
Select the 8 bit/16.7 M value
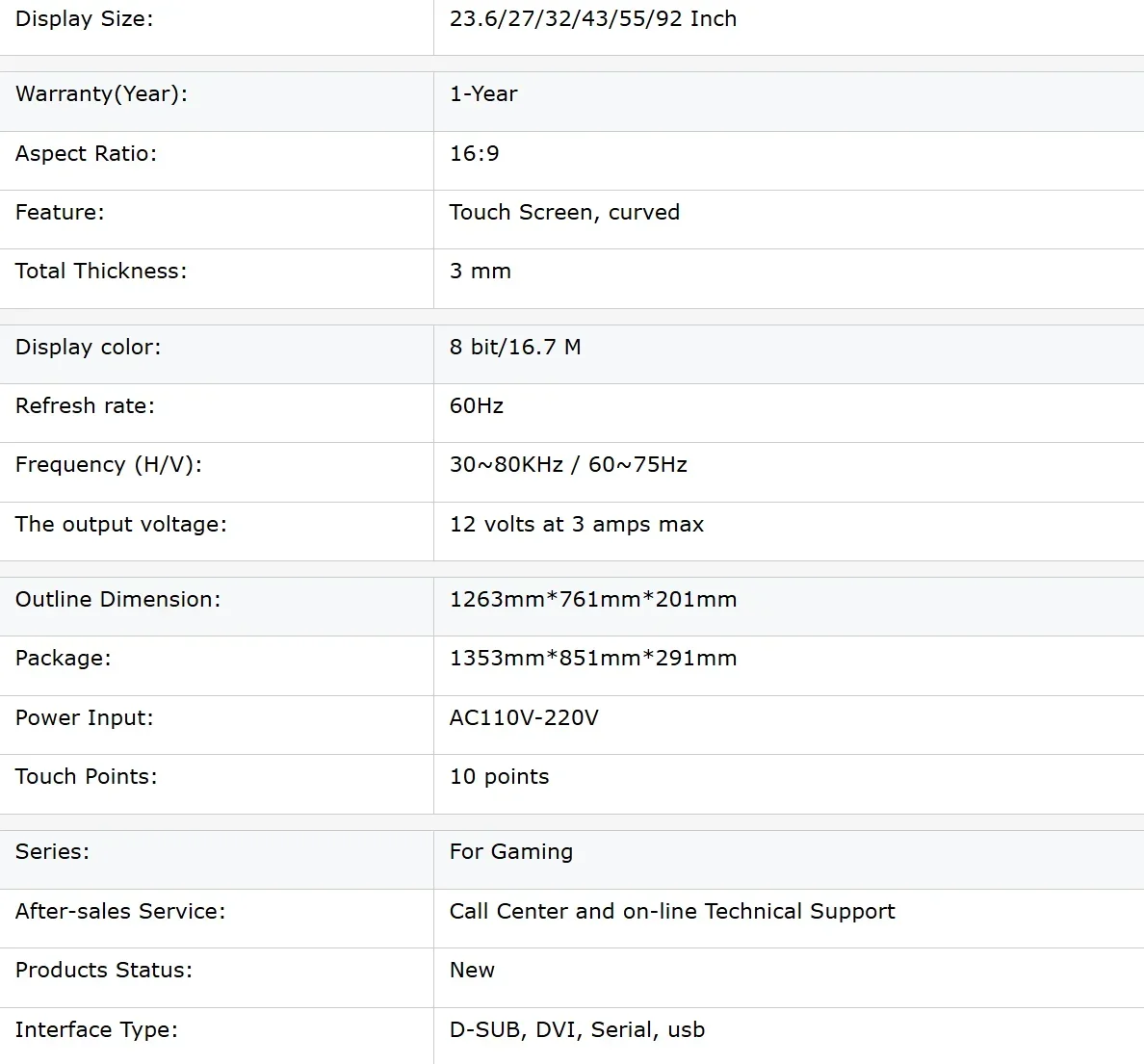tap(515, 348)
